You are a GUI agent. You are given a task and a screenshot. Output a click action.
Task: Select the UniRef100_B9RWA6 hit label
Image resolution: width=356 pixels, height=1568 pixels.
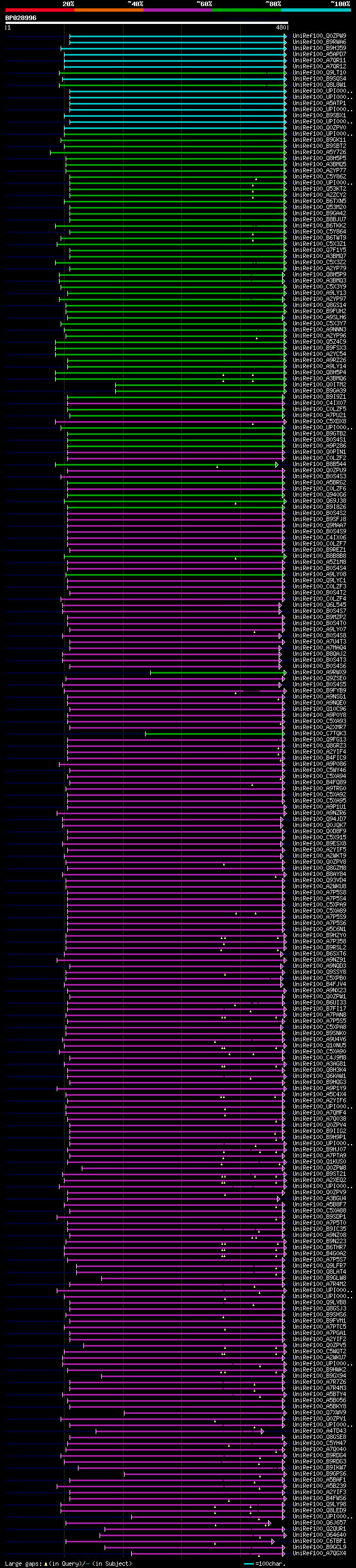319,42
